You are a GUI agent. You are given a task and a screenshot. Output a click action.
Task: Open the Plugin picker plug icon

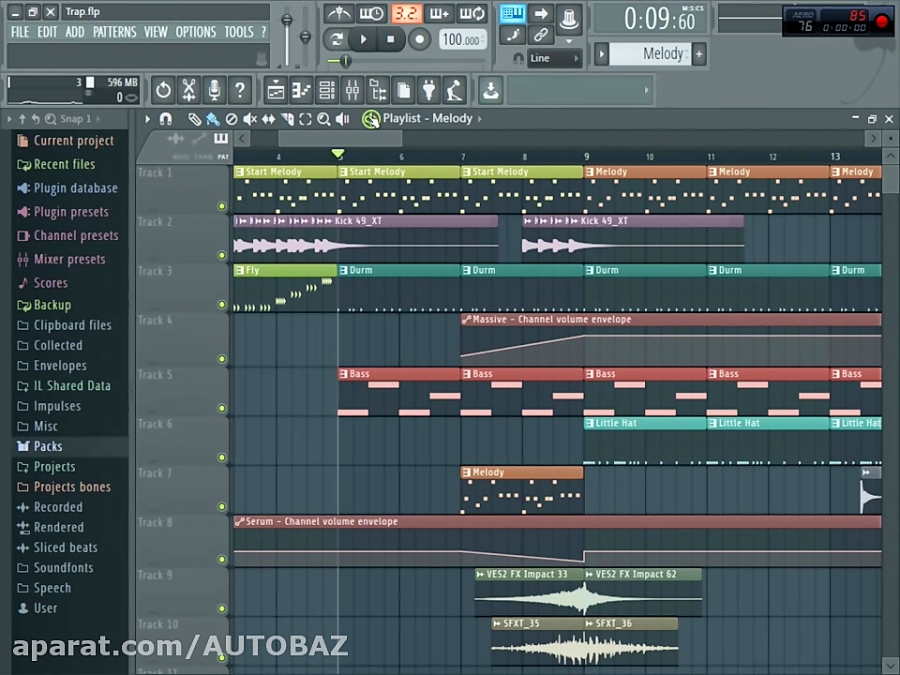[x=429, y=90]
